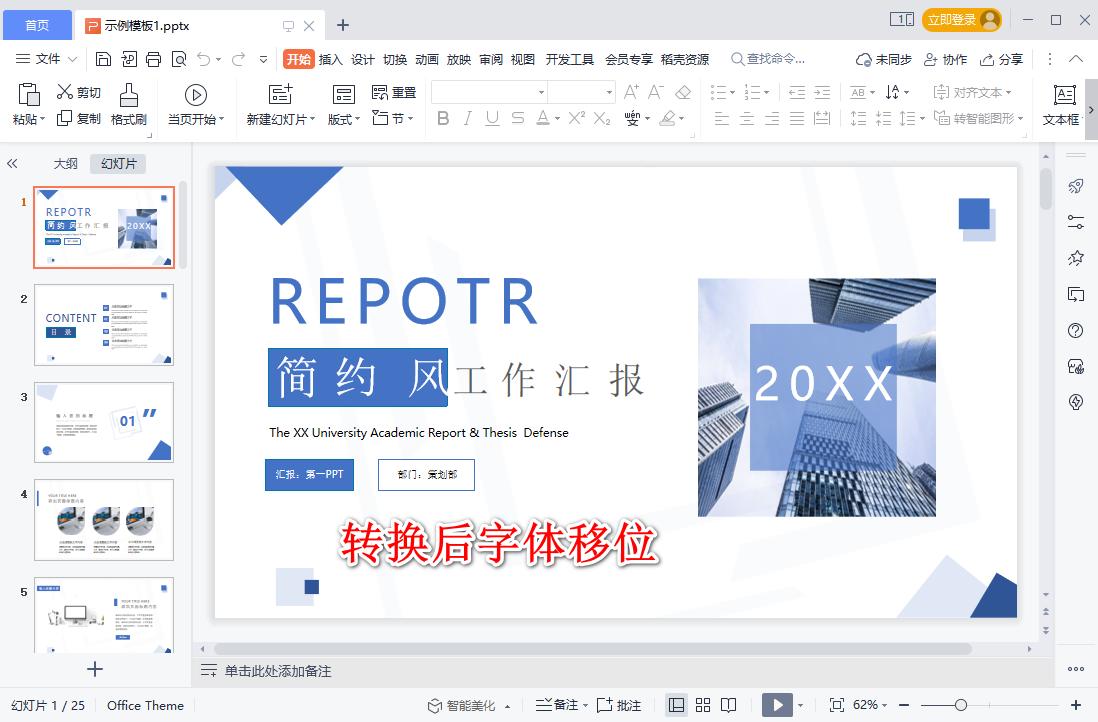Toggle bold formatting on selected text
Screen dimensions: 1098x722
(443, 118)
